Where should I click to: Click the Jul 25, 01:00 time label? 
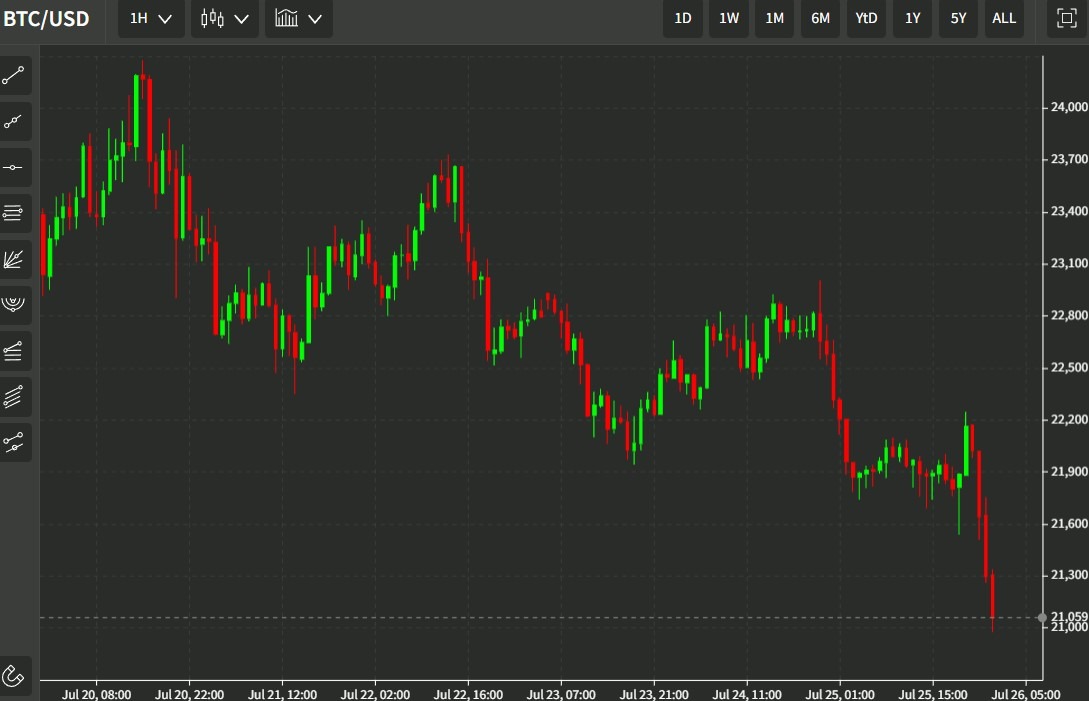(x=840, y=694)
